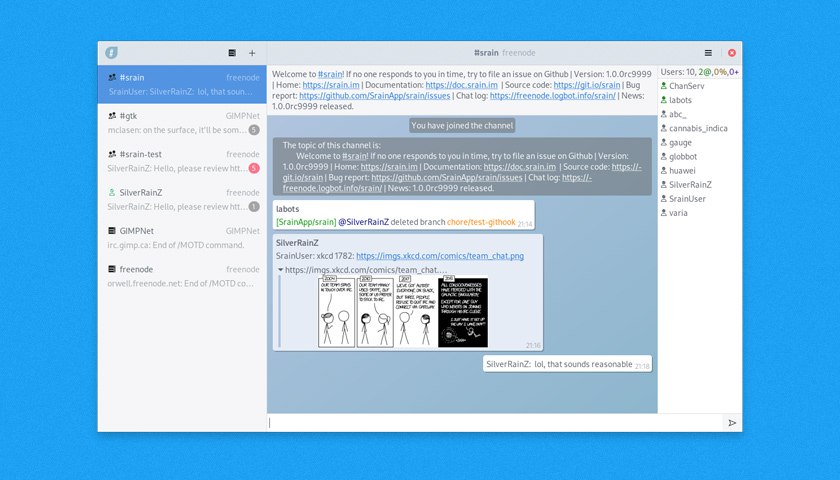Open the #gtk channel on GIMPNet

pyautogui.click(x=182, y=123)
